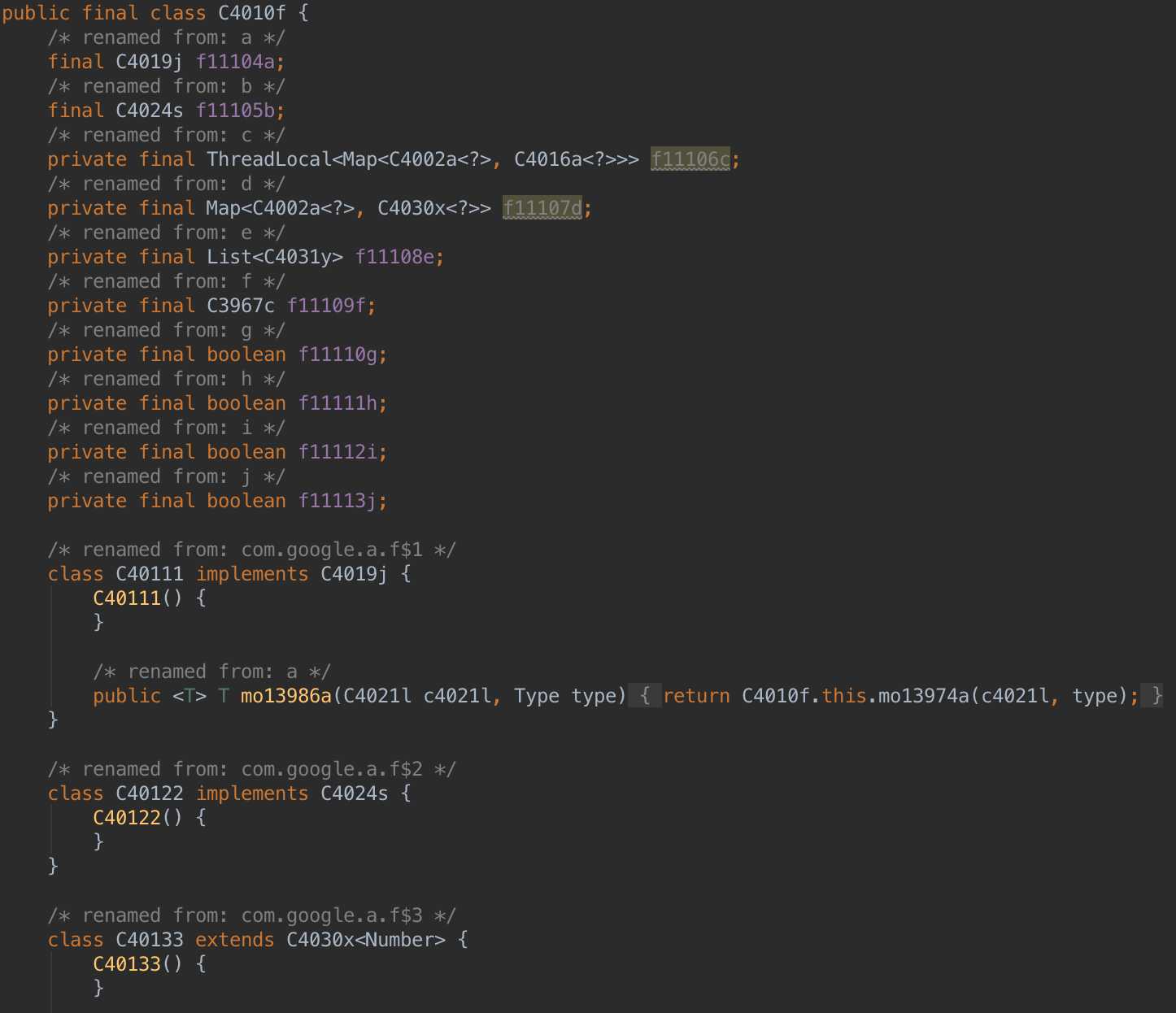Select the field name f11105b
Screen dimensions: 1176x1013
tap(235, 111)
